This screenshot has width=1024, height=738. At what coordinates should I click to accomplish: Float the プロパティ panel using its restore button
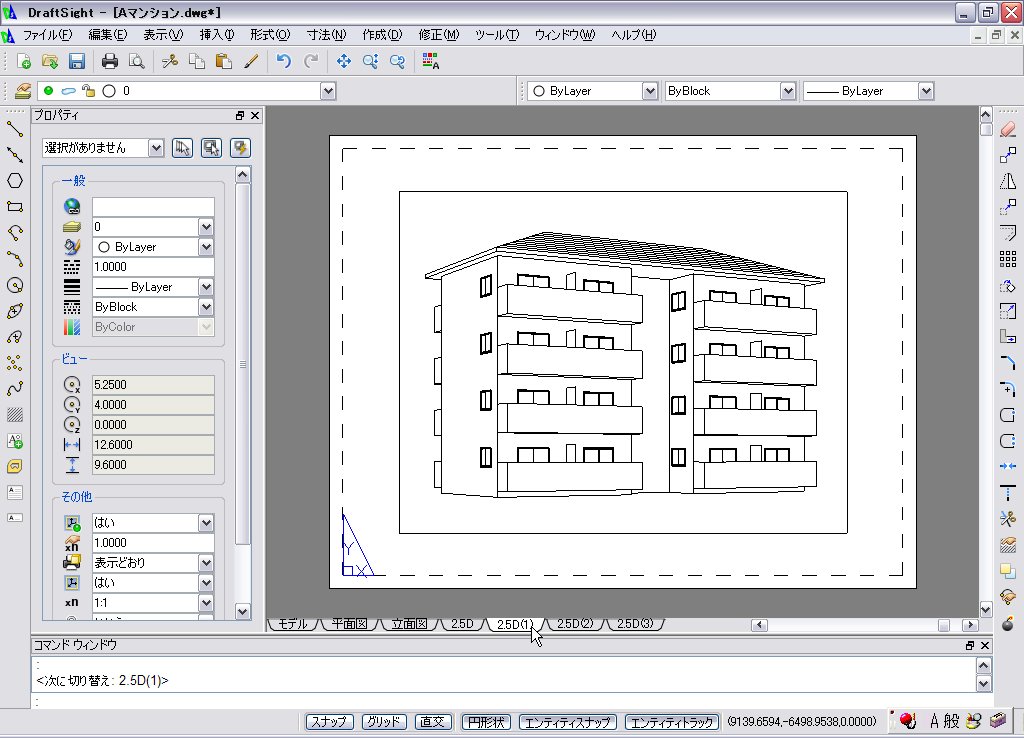[240, 116]
